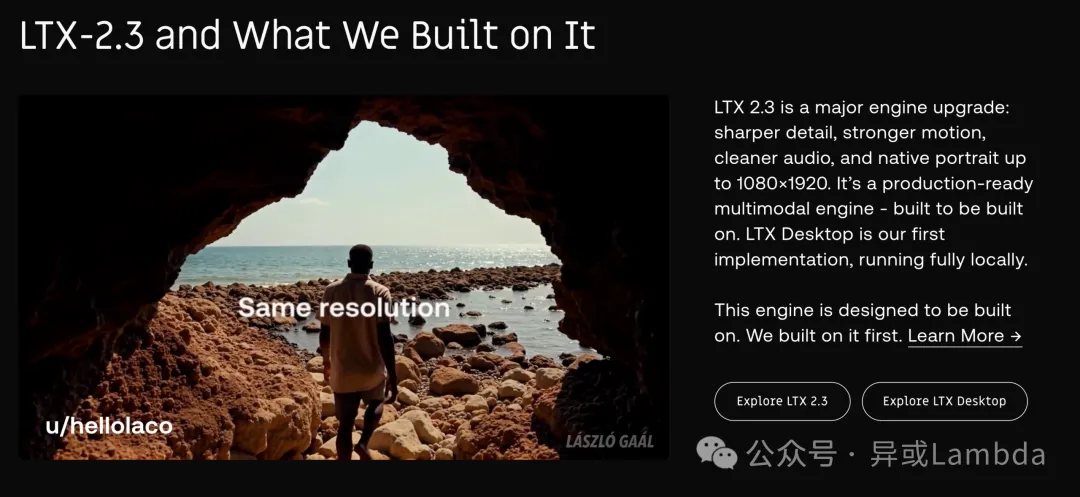Click the Same resolution caption overlay
The width and height of the screenshot is (1080, 497).
[344, 308]
